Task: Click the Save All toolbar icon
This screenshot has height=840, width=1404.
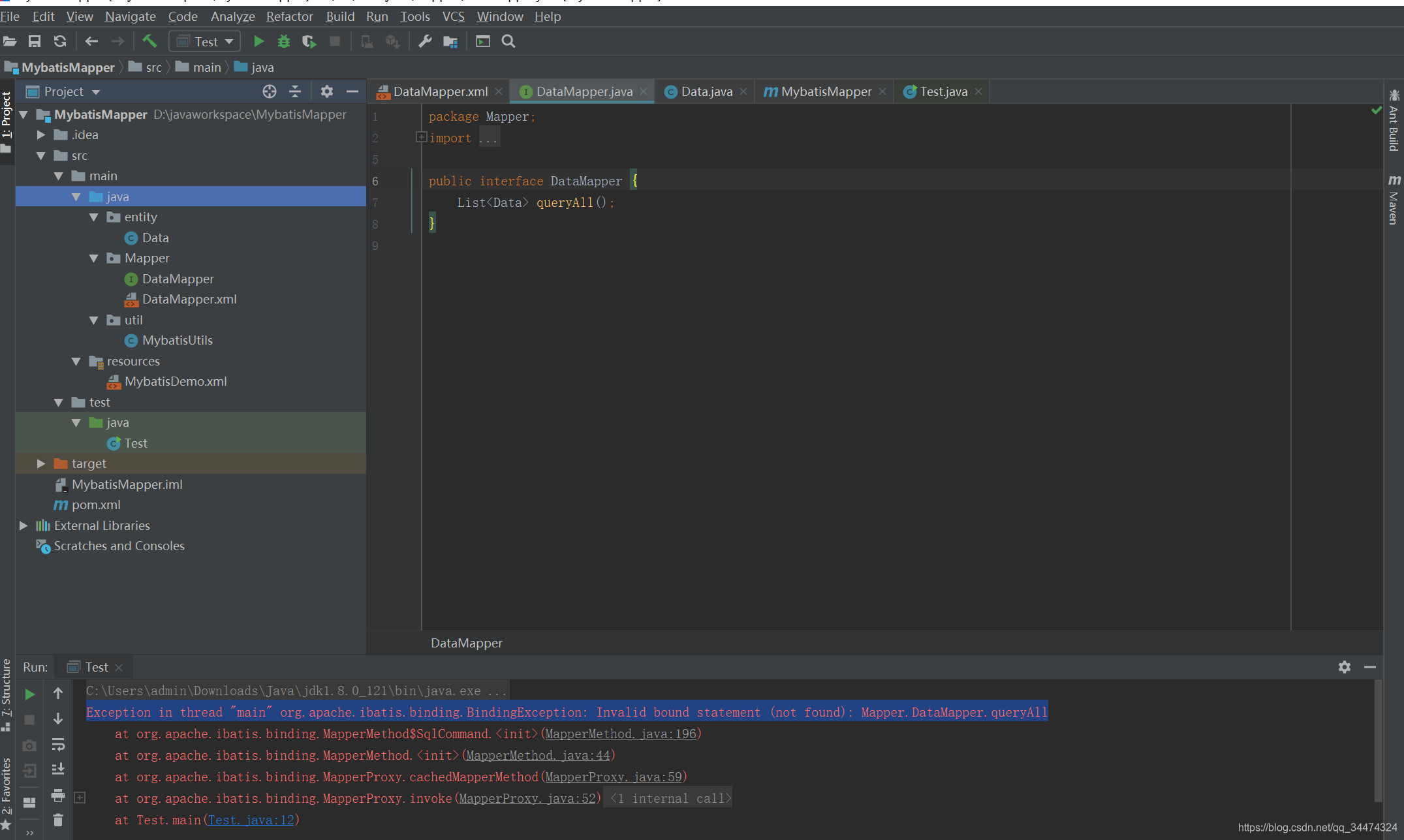Action: coord(35,42)
